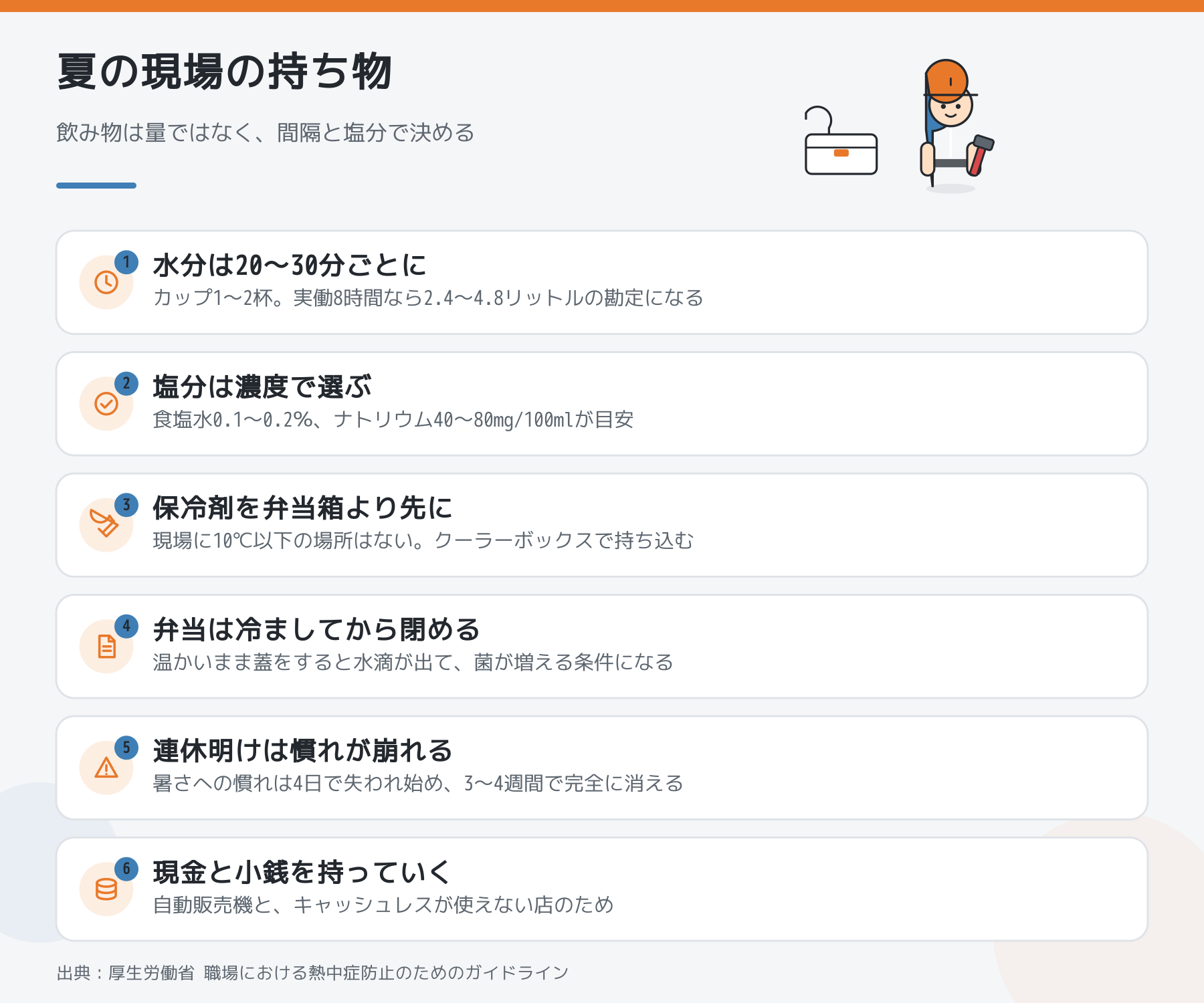Click the heading 連休明けは慣れが崩れる
The height and width of the screenshot is (1003, 1204).
(x=303, y=751)
